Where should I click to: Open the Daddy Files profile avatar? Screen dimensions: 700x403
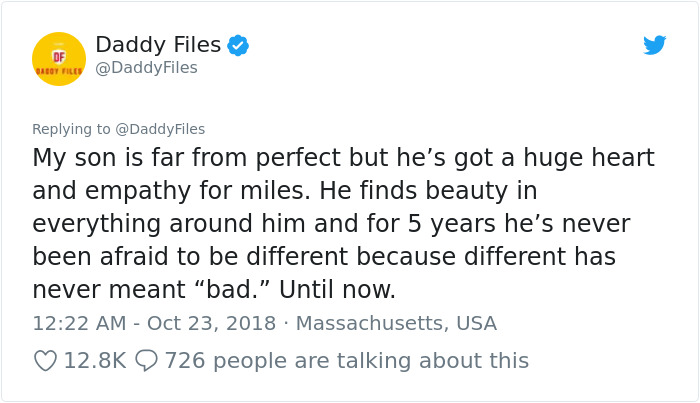tap(59, 58)
